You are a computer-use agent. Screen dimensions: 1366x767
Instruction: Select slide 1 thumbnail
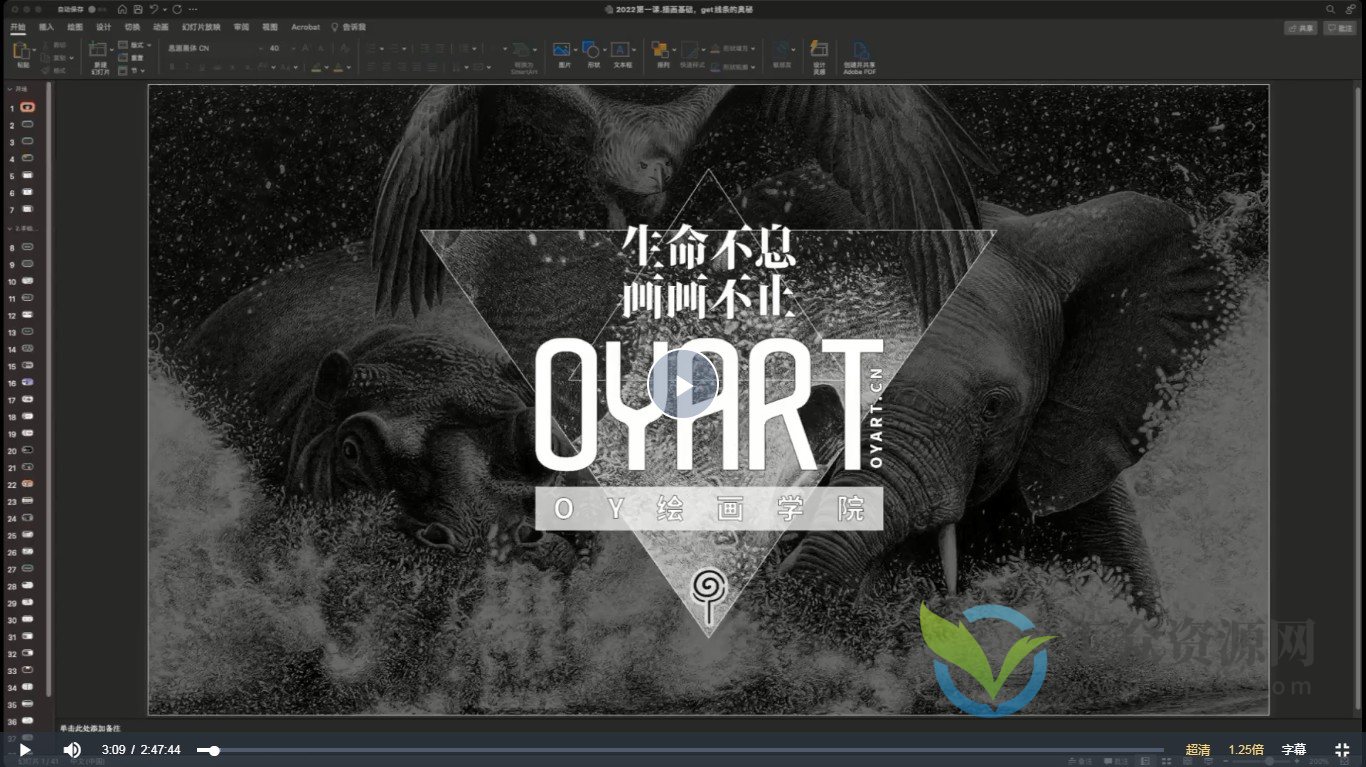pos(28,107)
